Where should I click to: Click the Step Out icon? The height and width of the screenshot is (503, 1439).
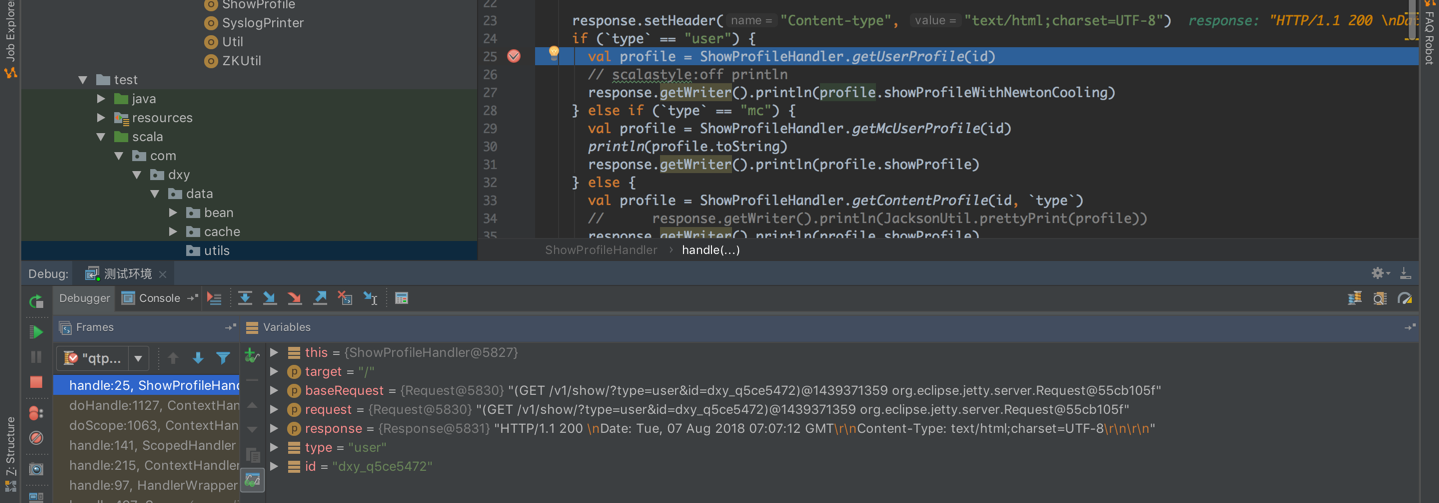pyautogui.click(x=320, y=298)
